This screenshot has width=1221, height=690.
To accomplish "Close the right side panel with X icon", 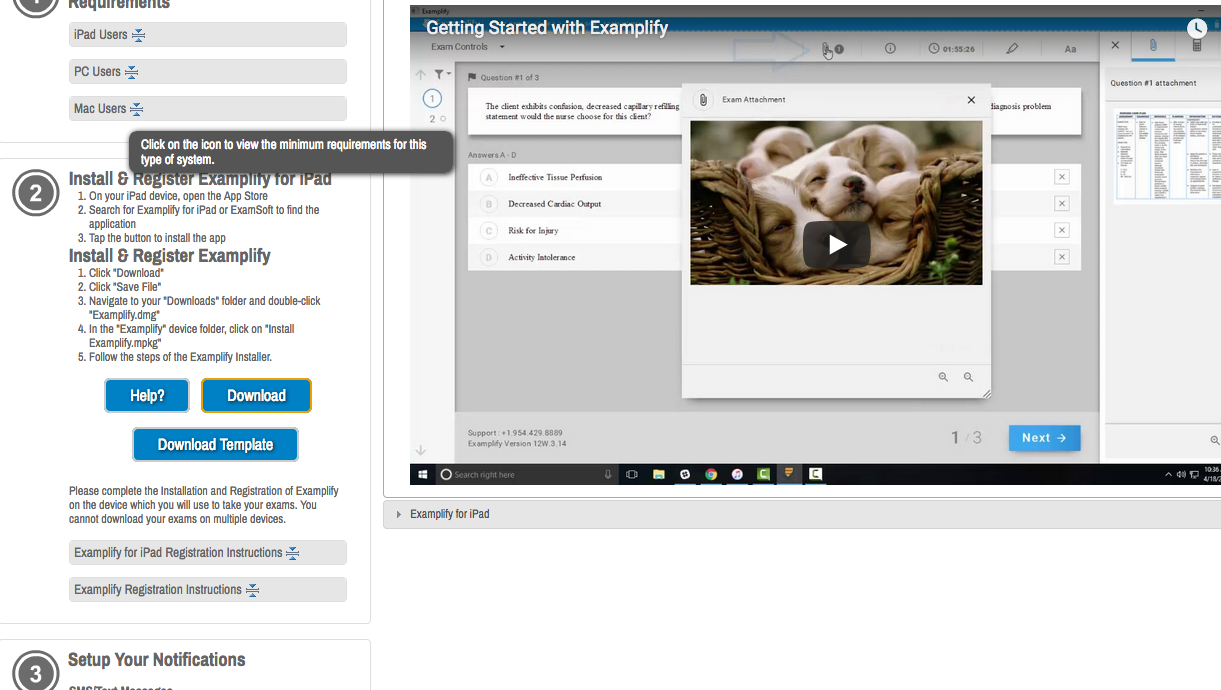I will [1115, 45].
